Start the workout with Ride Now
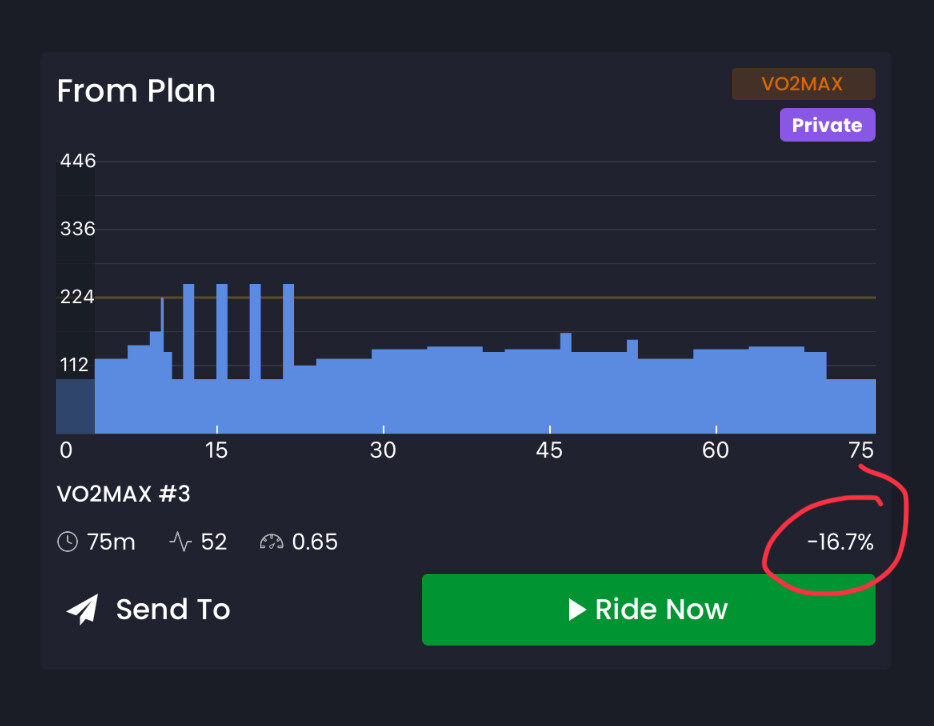 (648, 609)
